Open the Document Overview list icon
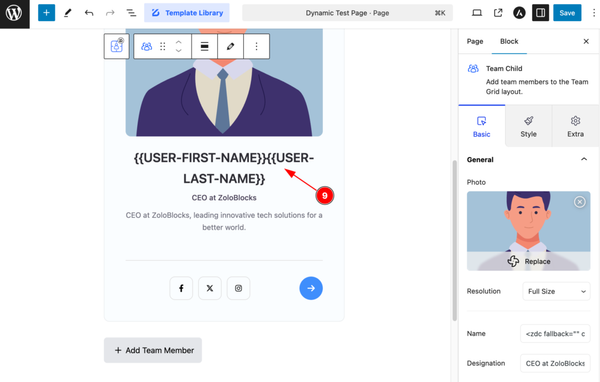This screenshot has height=382, width=600. pyautogui.click(x=131, y=13)
